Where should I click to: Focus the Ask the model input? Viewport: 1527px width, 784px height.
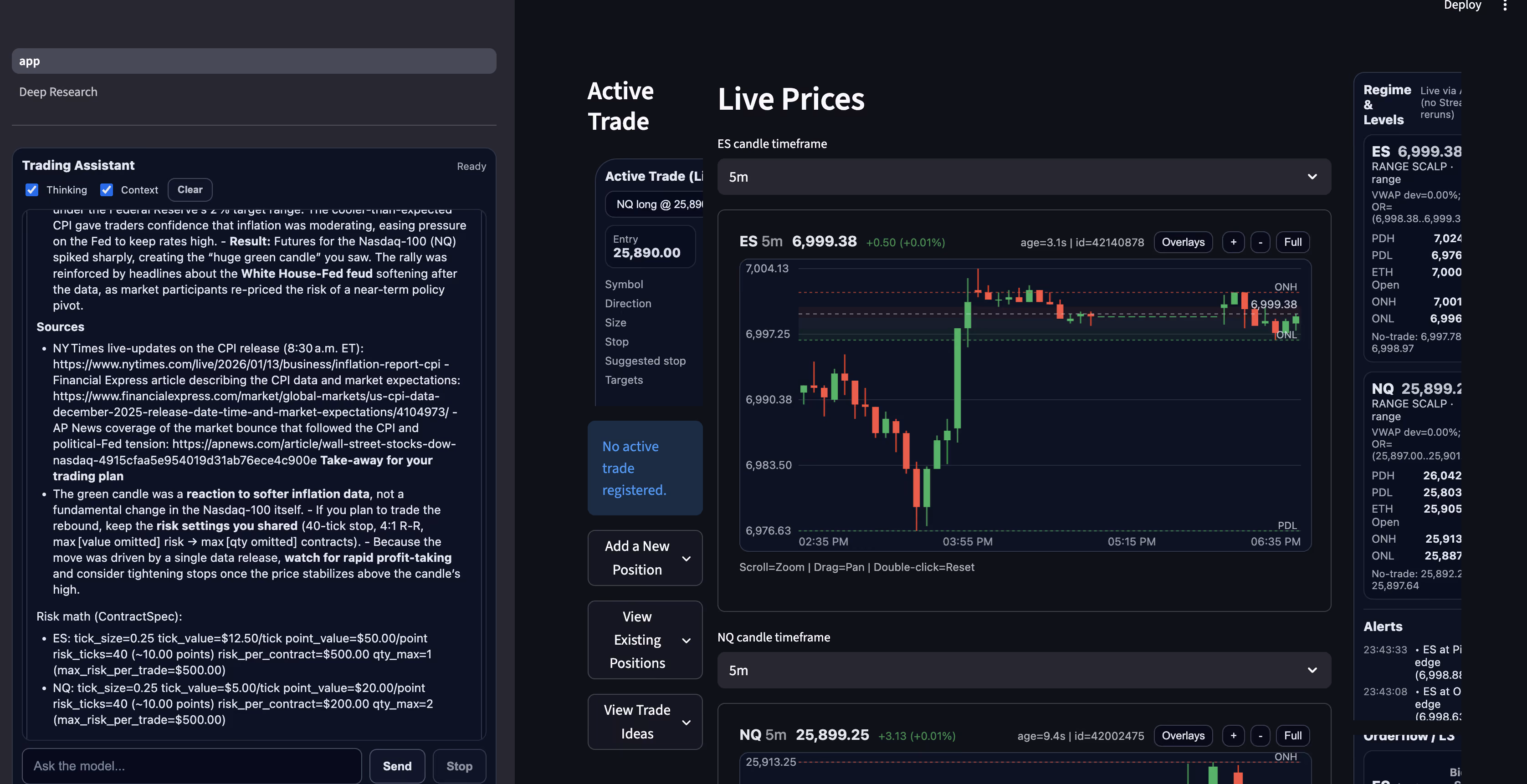pyautogui.click(x=191, y=766)
